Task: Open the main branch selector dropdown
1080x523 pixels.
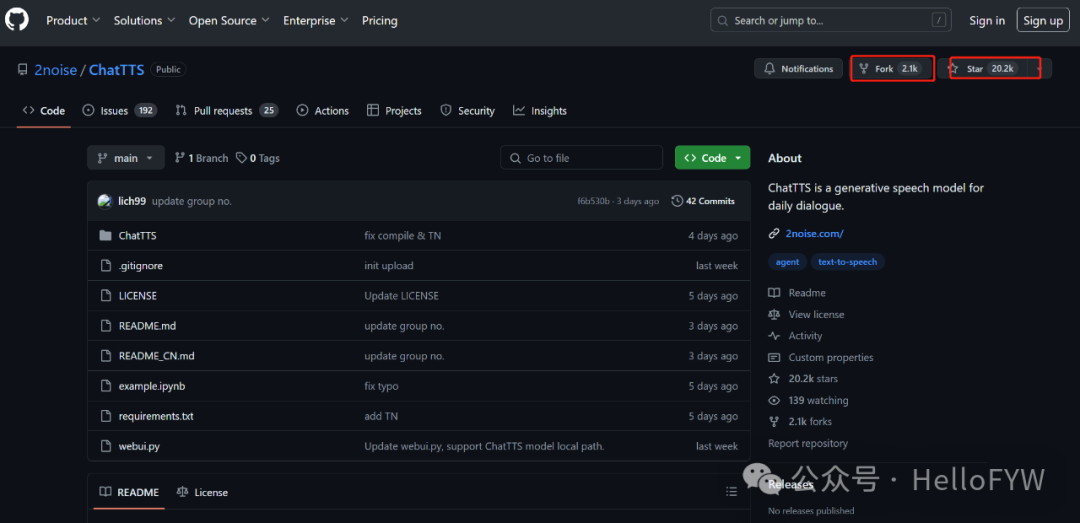Action: tap(126, 158)
